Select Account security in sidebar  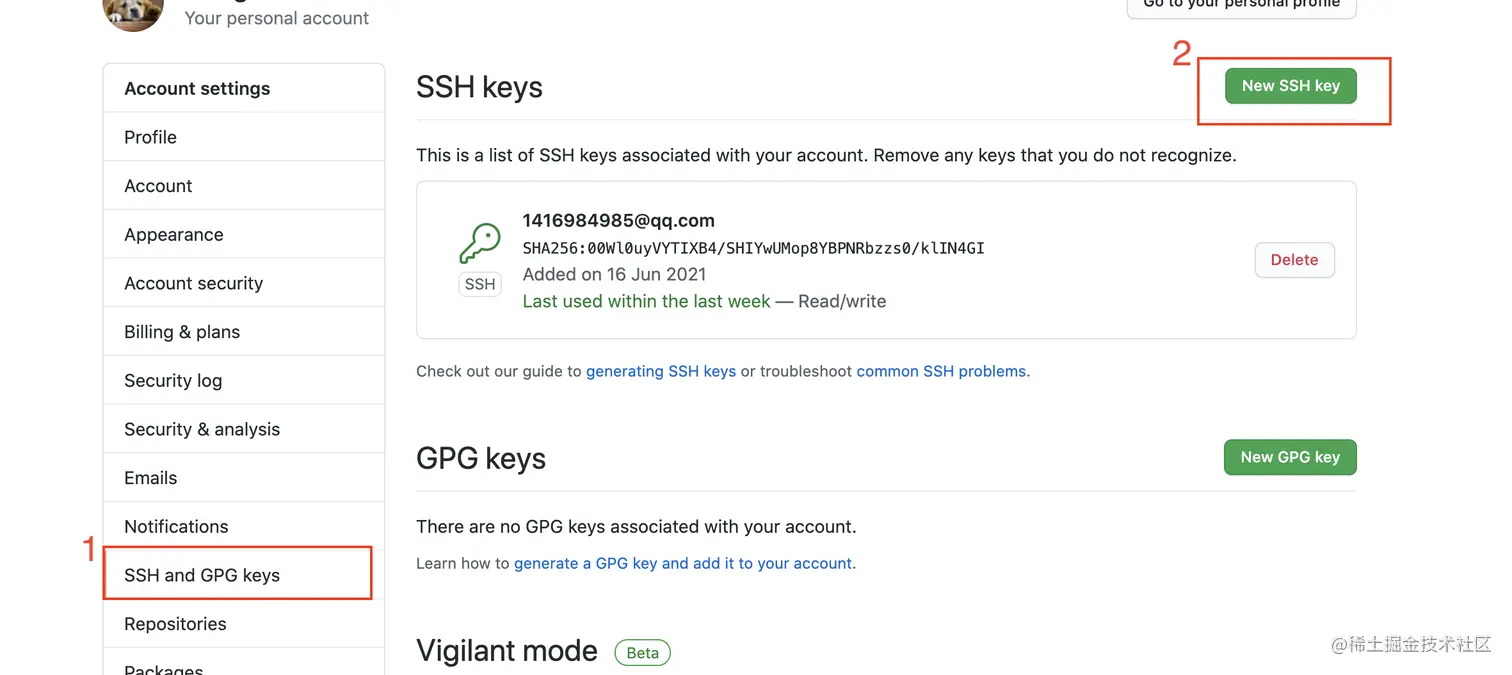[193, 284]
